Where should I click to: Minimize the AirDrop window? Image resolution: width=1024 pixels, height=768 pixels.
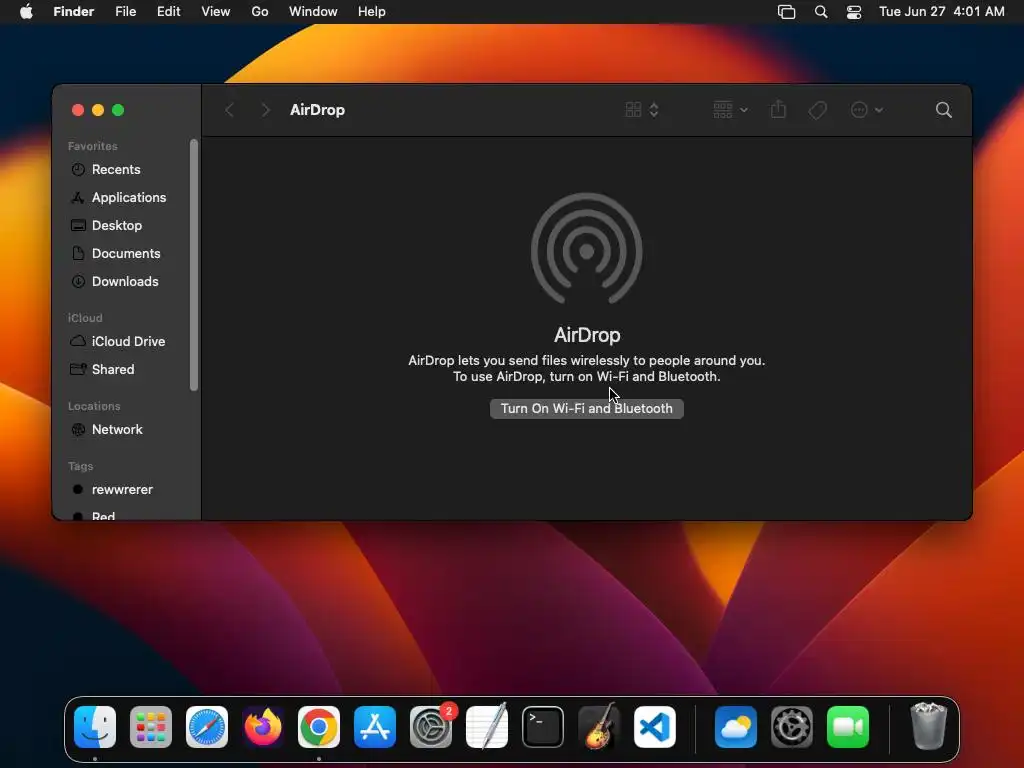pos(98,110)
